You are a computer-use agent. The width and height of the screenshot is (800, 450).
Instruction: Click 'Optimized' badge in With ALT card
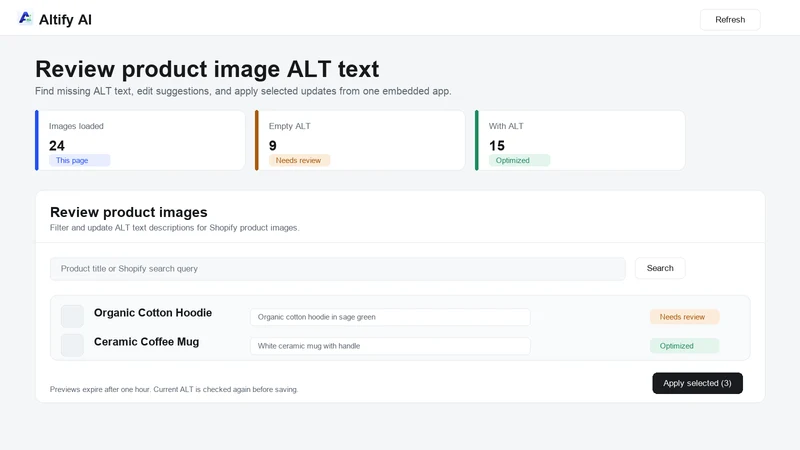tap(519, 160)
